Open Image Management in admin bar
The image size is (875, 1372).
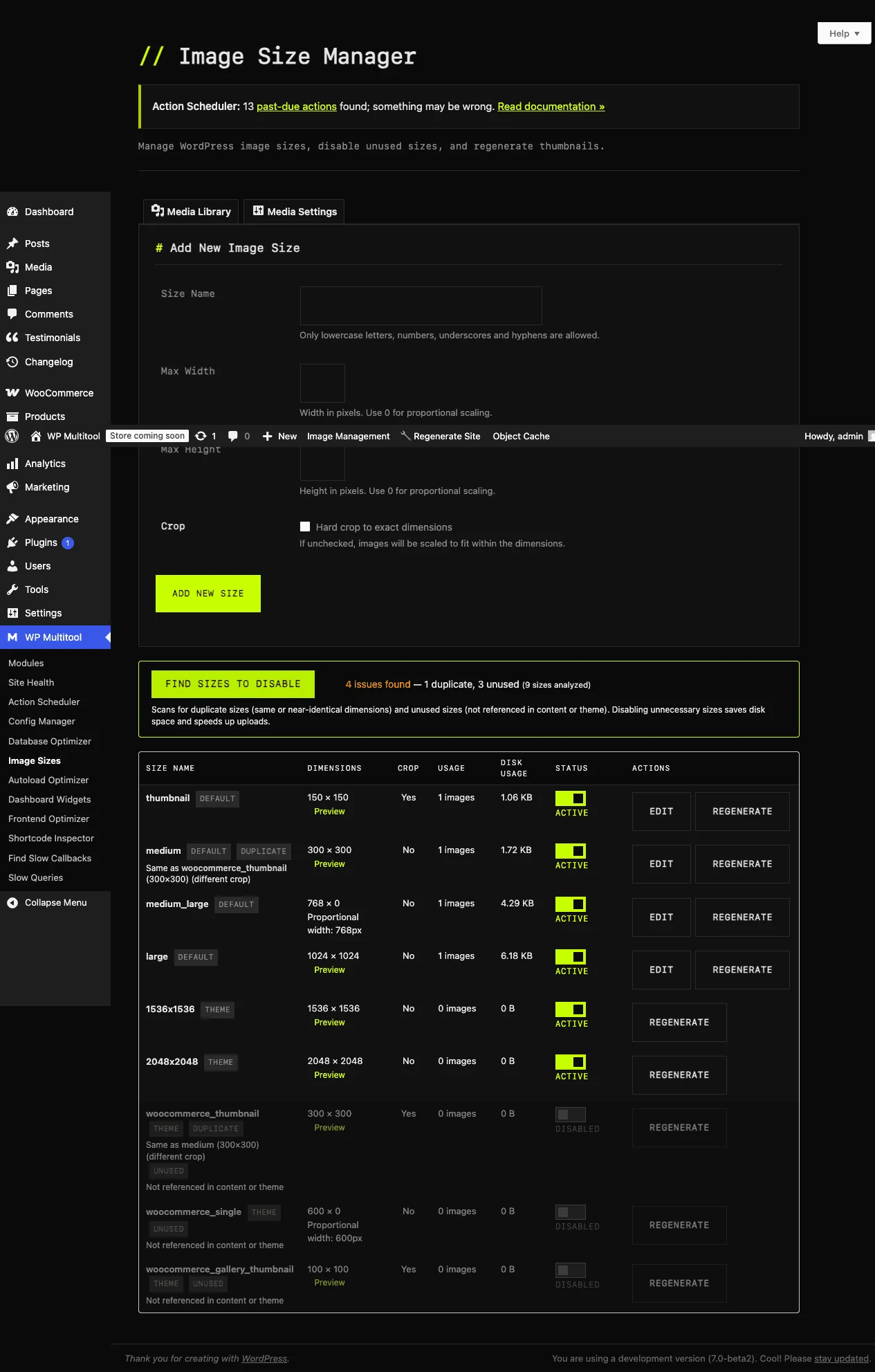pyautogui.click(x=348, y=436)
